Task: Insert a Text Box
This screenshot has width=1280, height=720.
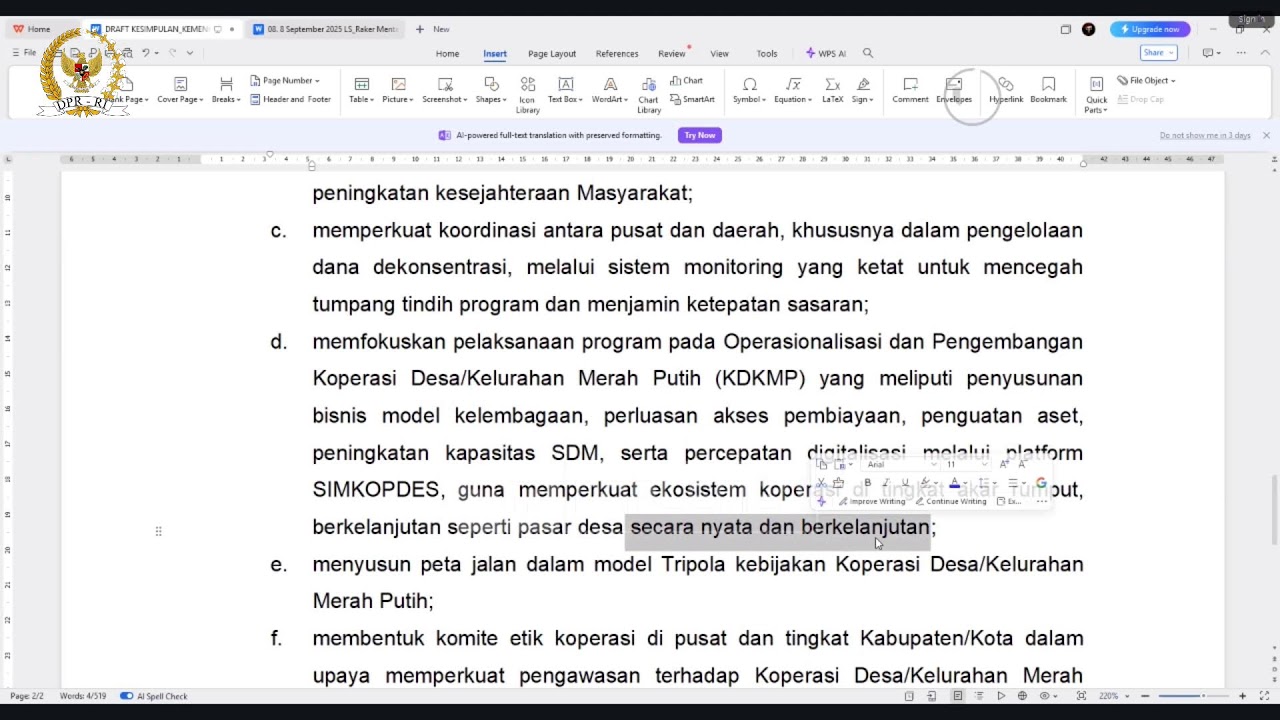Action: (x=565, y=90)
